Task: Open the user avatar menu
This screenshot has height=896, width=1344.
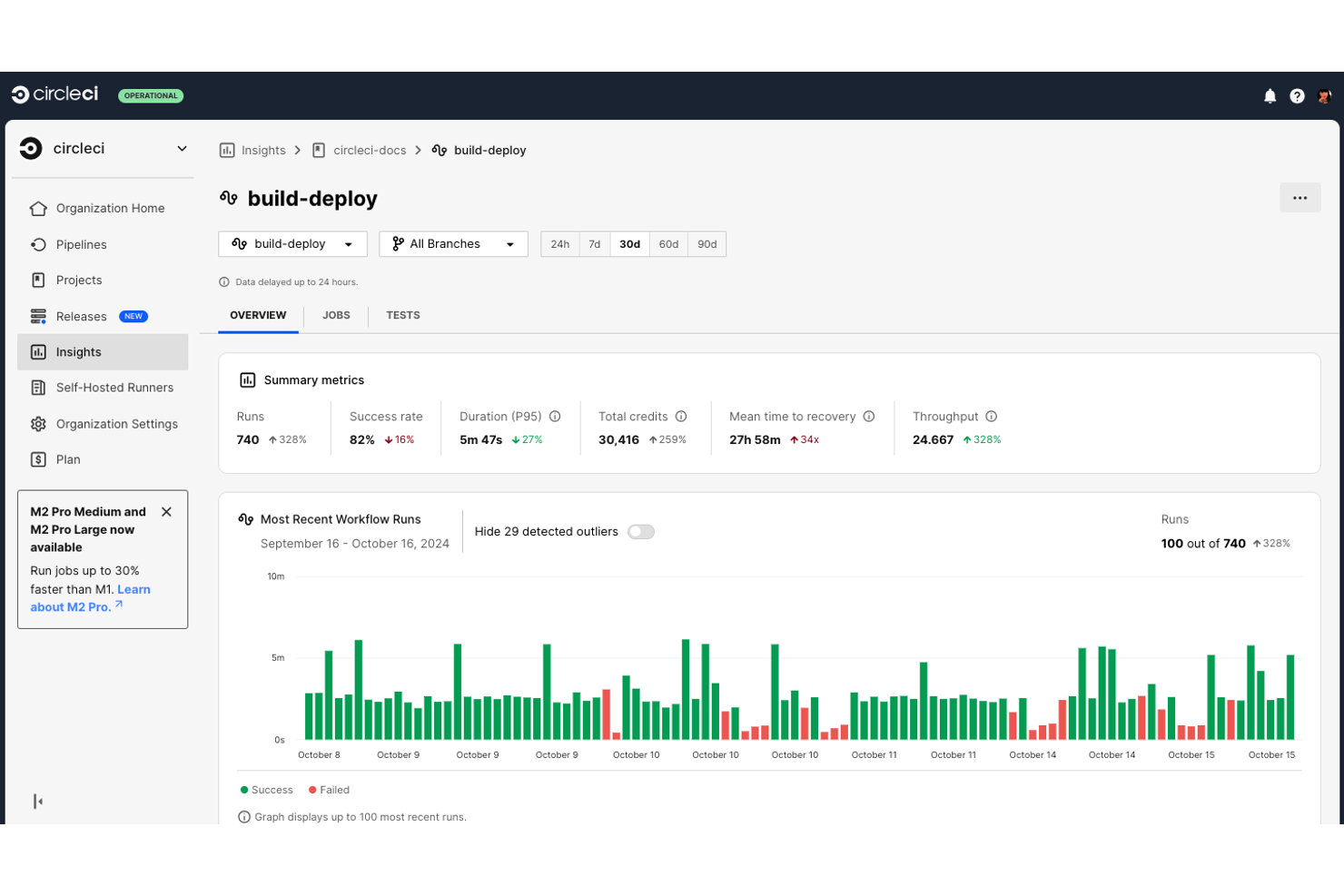Action: point(1324,96)
